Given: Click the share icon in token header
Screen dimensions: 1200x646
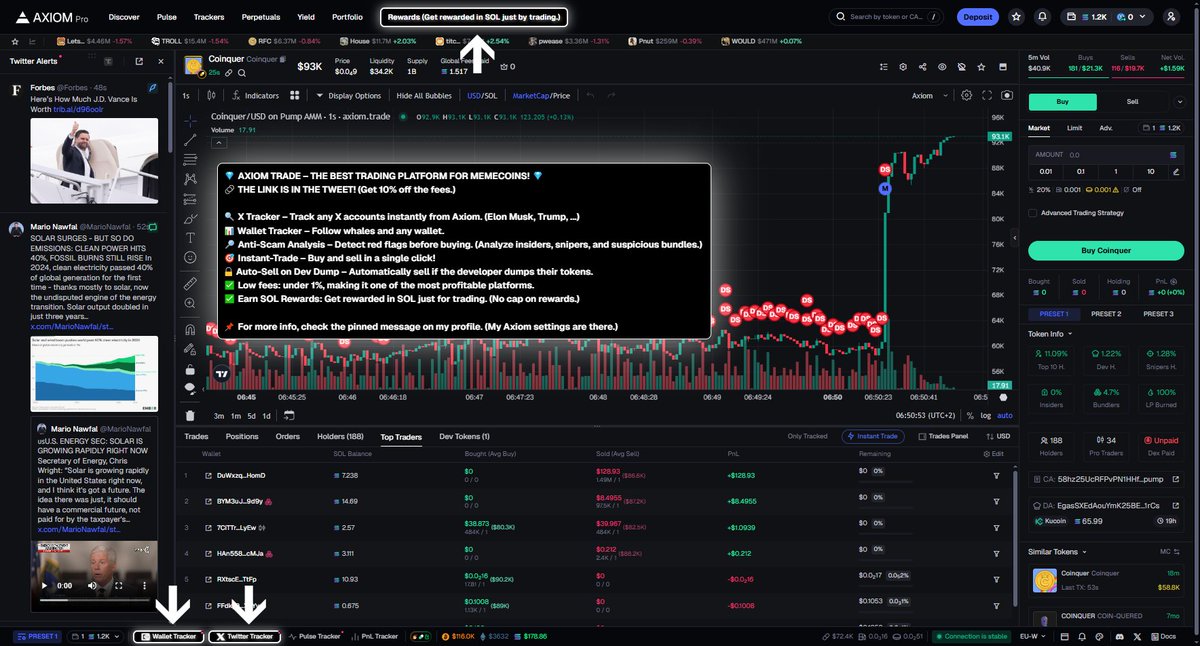Looking at the screenshot, I should [x=922, y=67].
